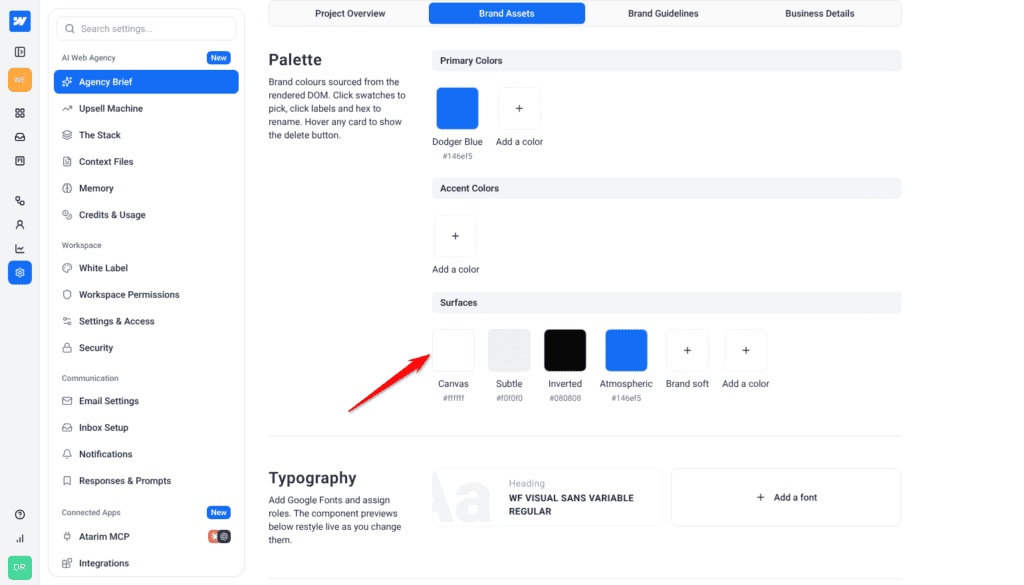
Task: Toggle the sidebar panel icon
Action: [20, 52]
